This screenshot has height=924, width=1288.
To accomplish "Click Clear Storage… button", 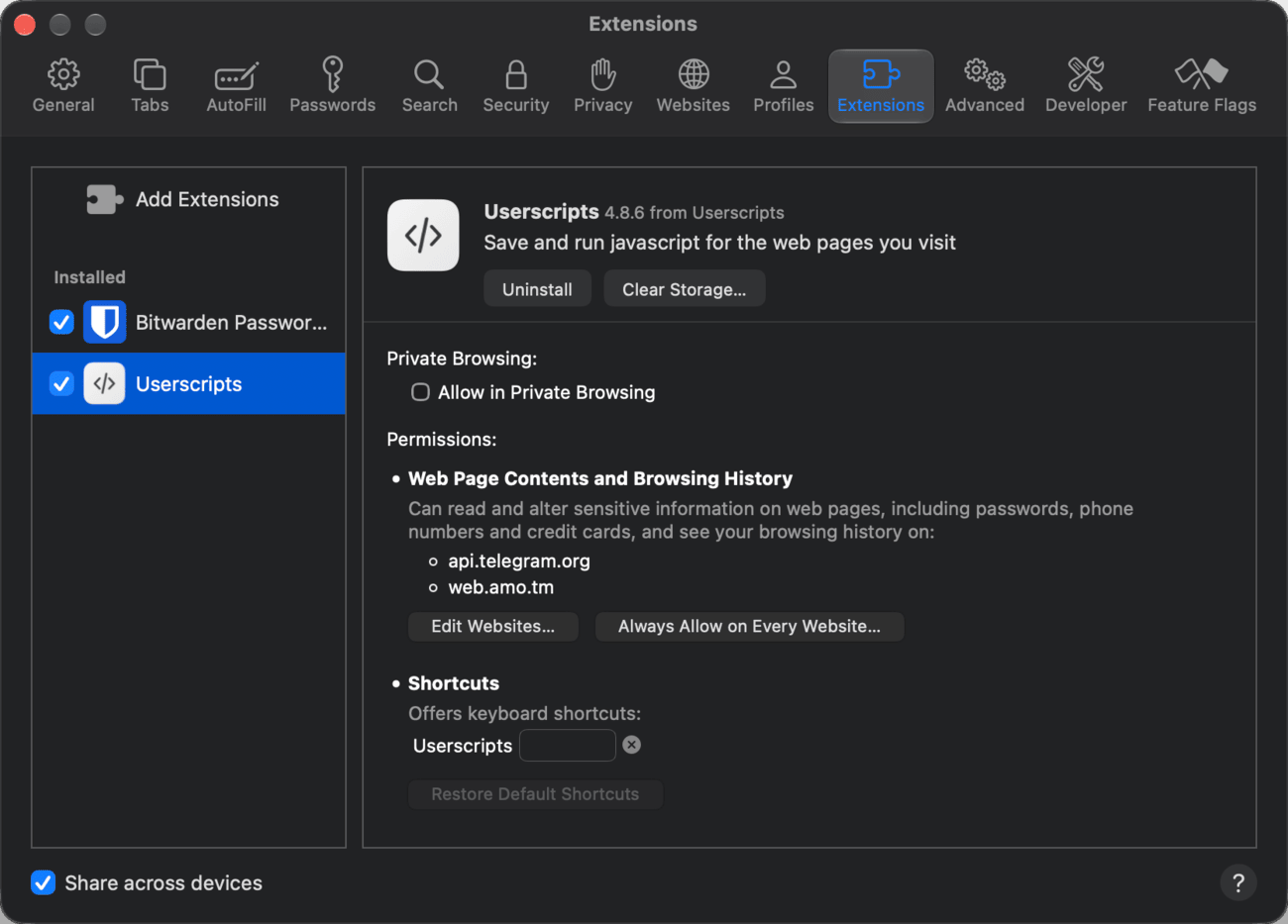I will [684, 289].
